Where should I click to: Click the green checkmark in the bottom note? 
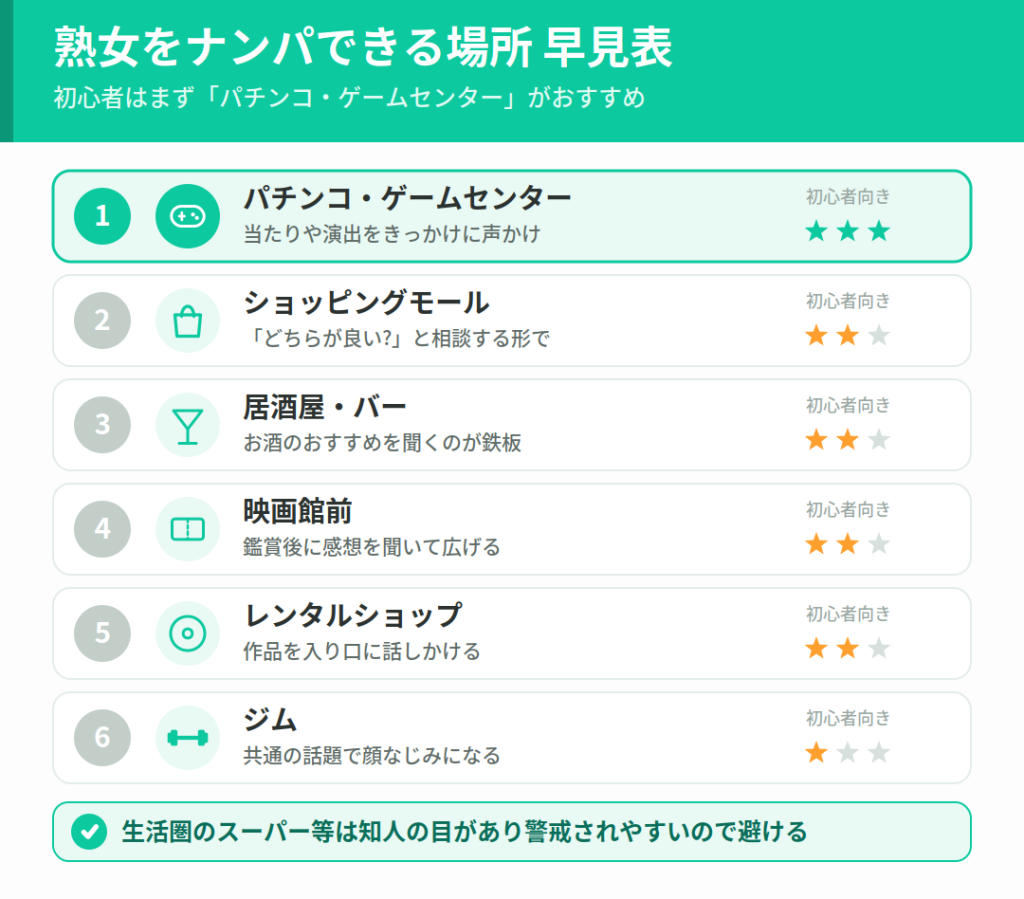coord(89,832)
